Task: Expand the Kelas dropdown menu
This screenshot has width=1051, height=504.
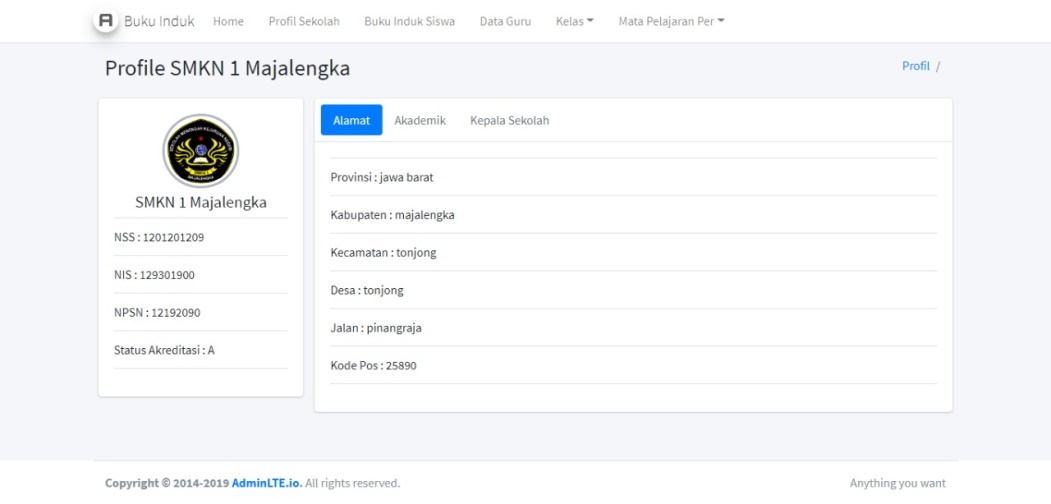Action: (x=575, y=21)
